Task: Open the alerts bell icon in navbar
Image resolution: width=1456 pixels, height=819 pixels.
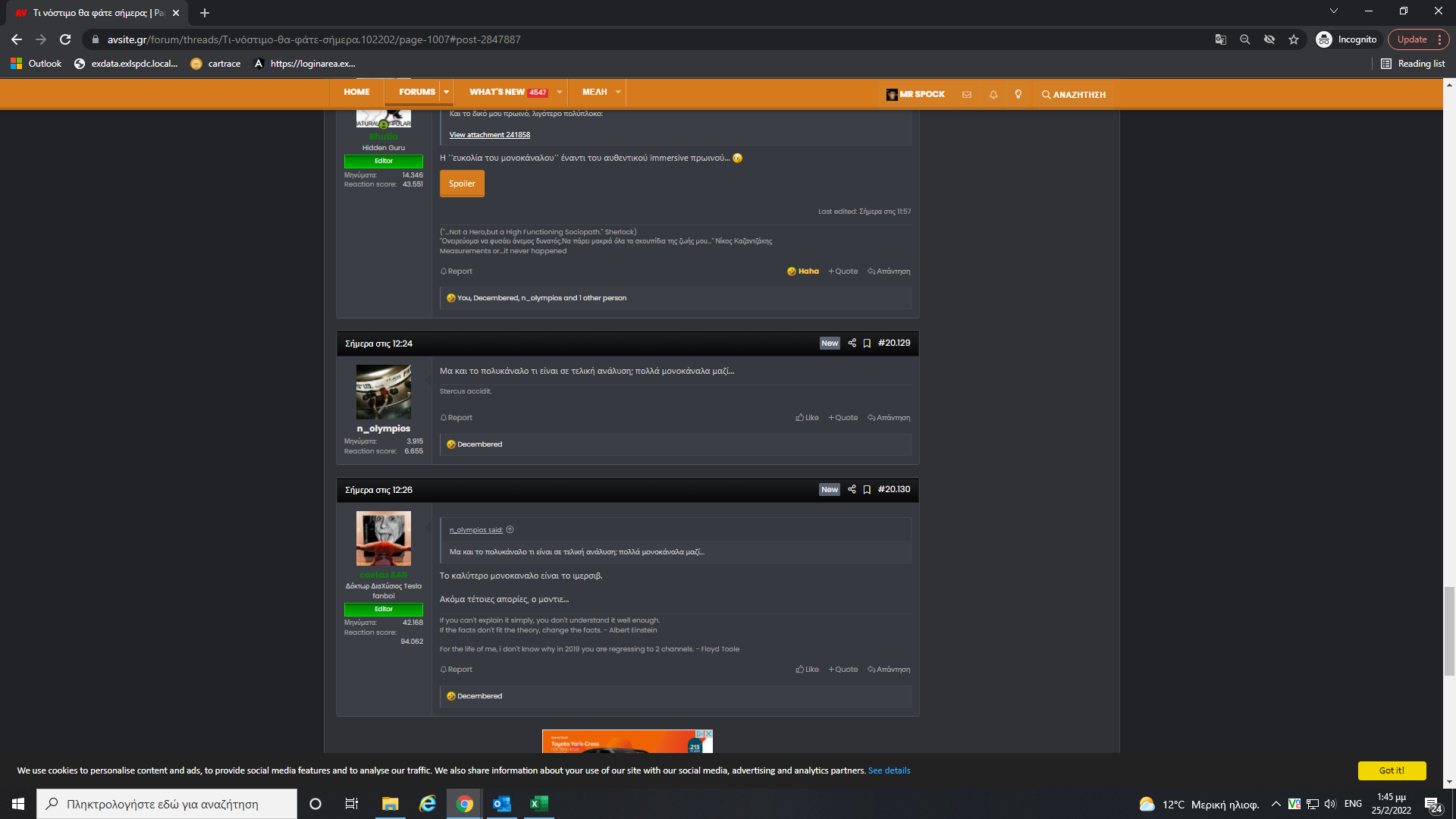Action: [993, 95]
